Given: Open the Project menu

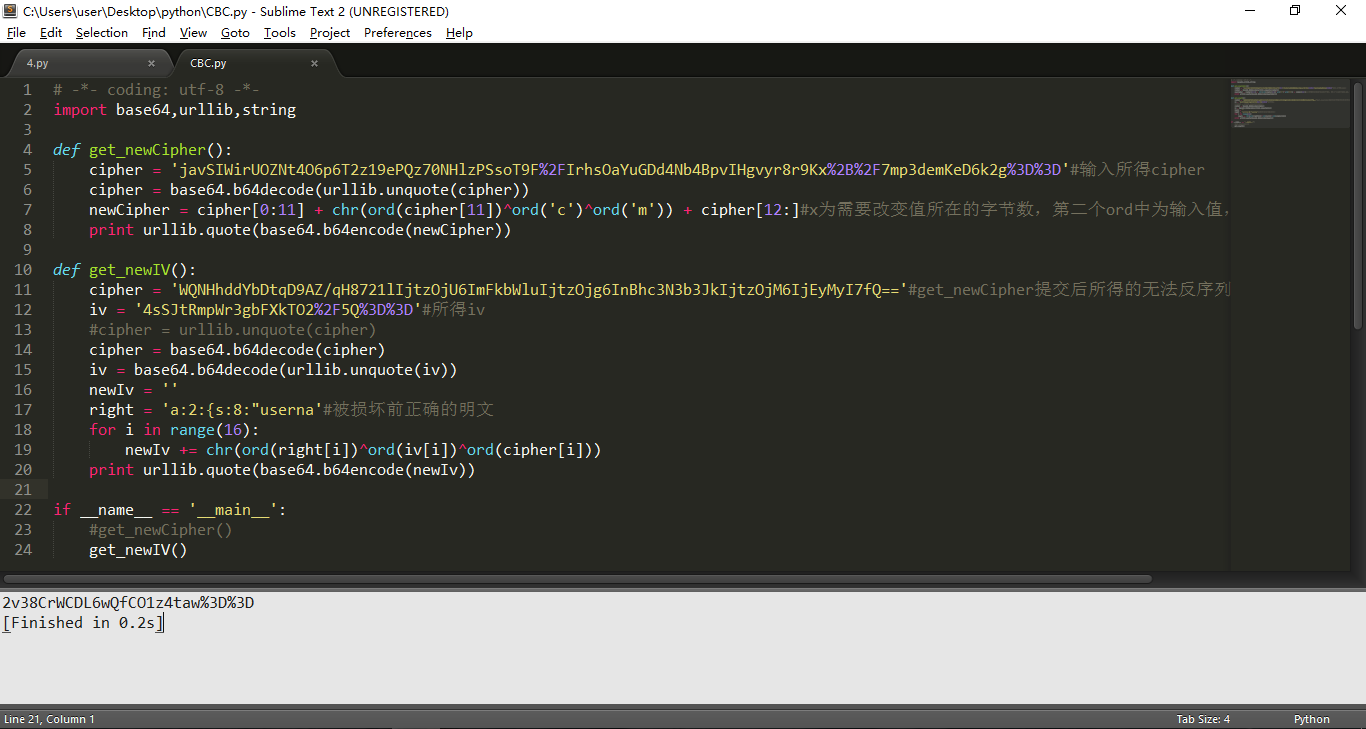Looking at the screenshot, I should click(x=330, y=32).
